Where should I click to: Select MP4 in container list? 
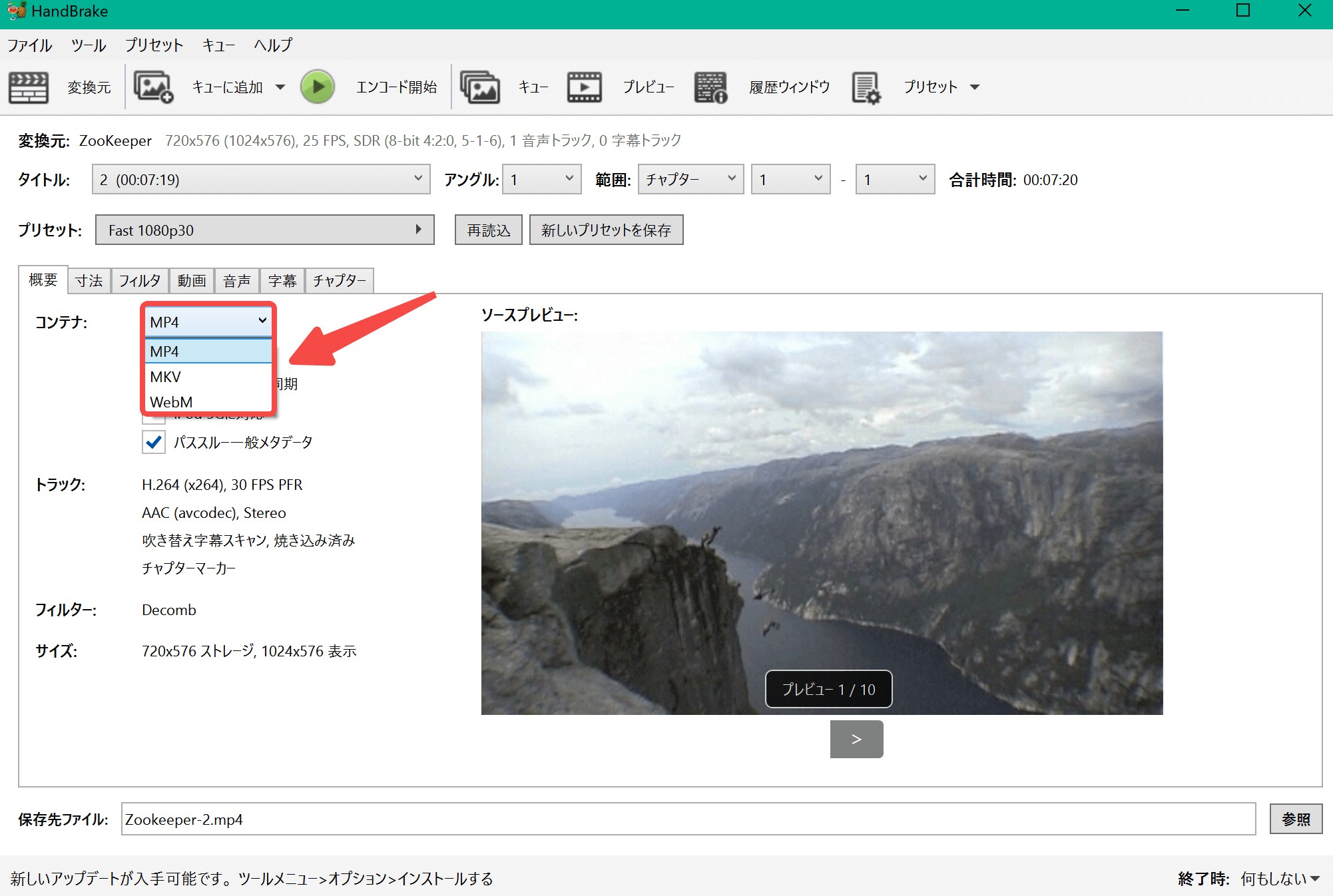[x=208, y=351]
